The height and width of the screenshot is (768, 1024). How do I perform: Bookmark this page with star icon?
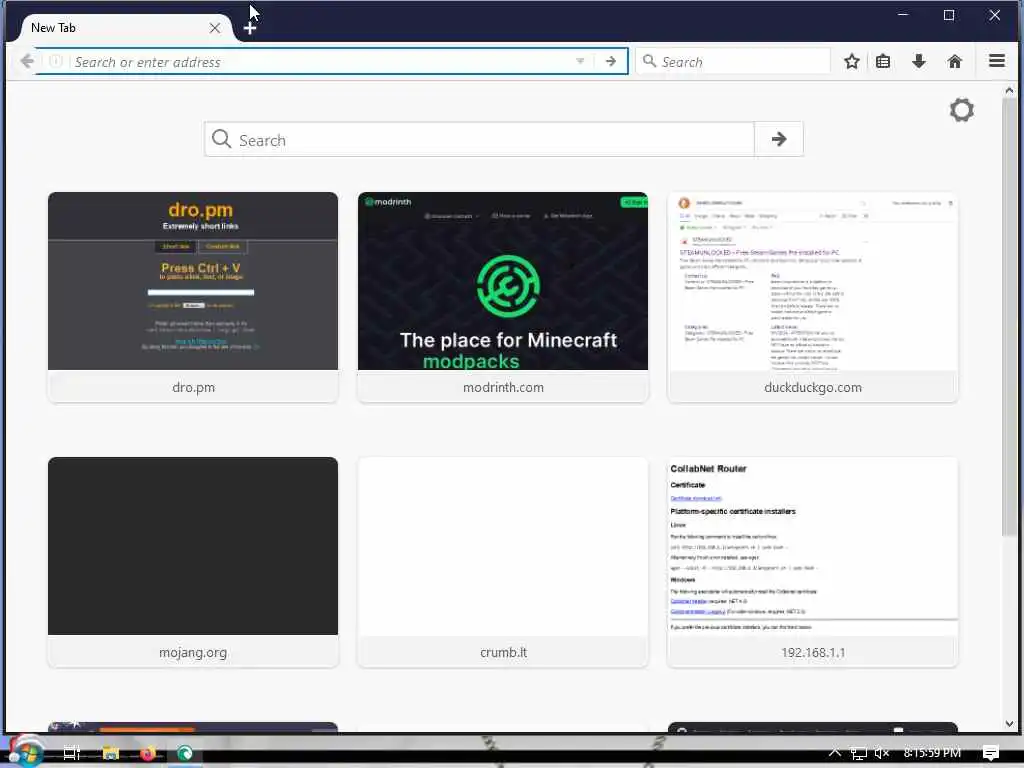click(x=852, y=61)
